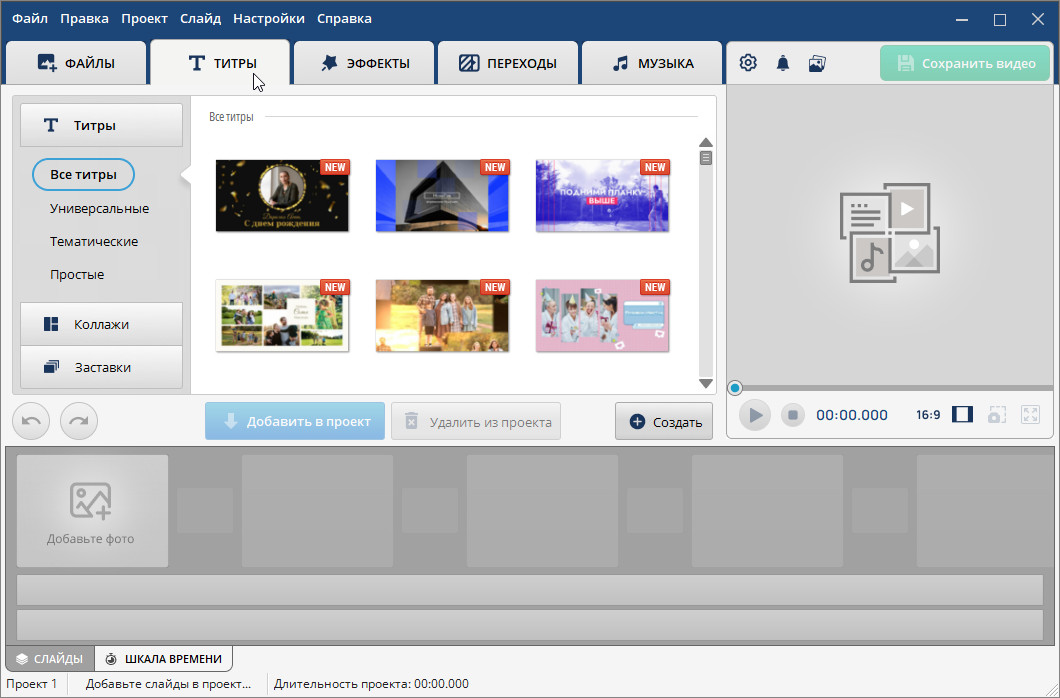Click the snapshot camera icon in player

point(996,415)
